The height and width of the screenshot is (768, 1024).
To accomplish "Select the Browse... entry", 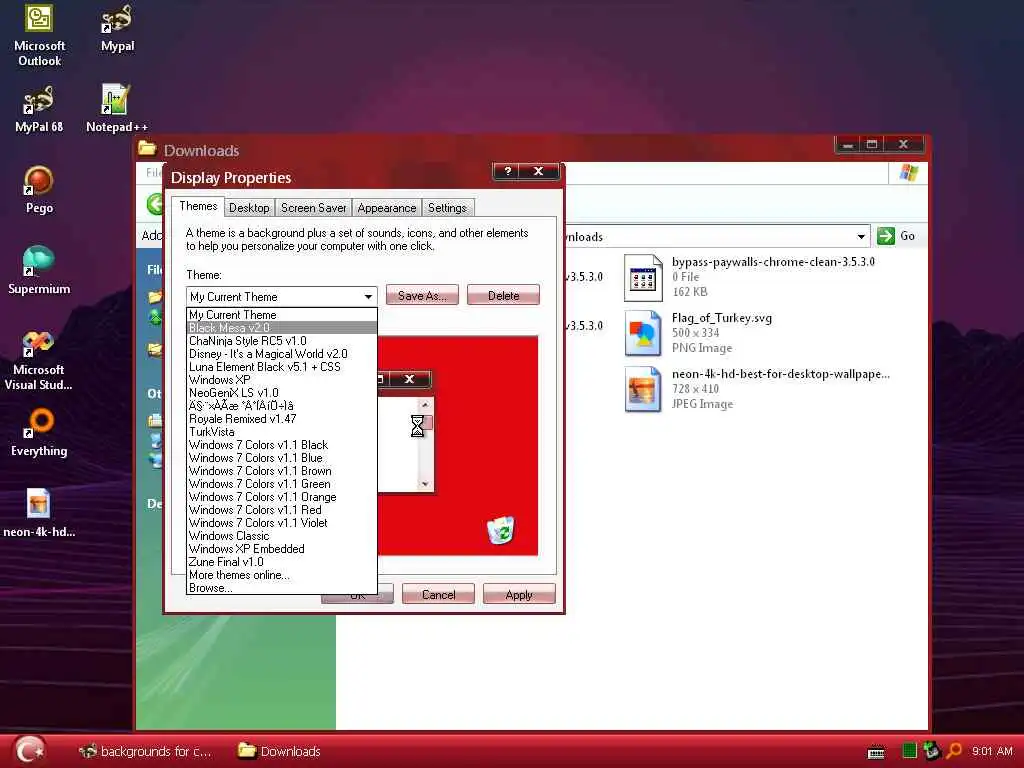I will coord(281,588).
